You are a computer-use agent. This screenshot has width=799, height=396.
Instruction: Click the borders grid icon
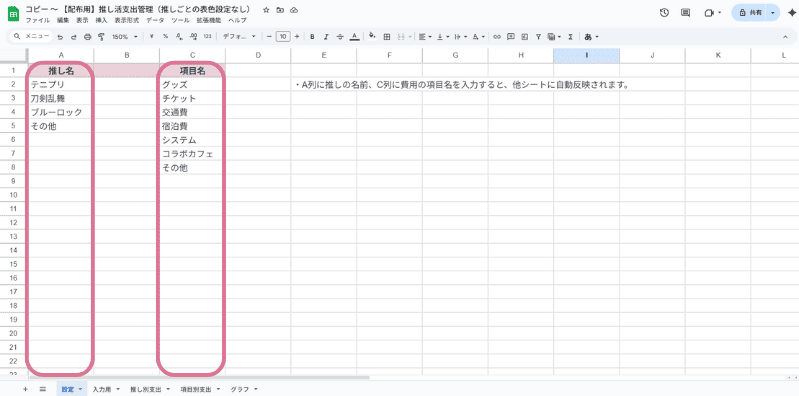387,37
